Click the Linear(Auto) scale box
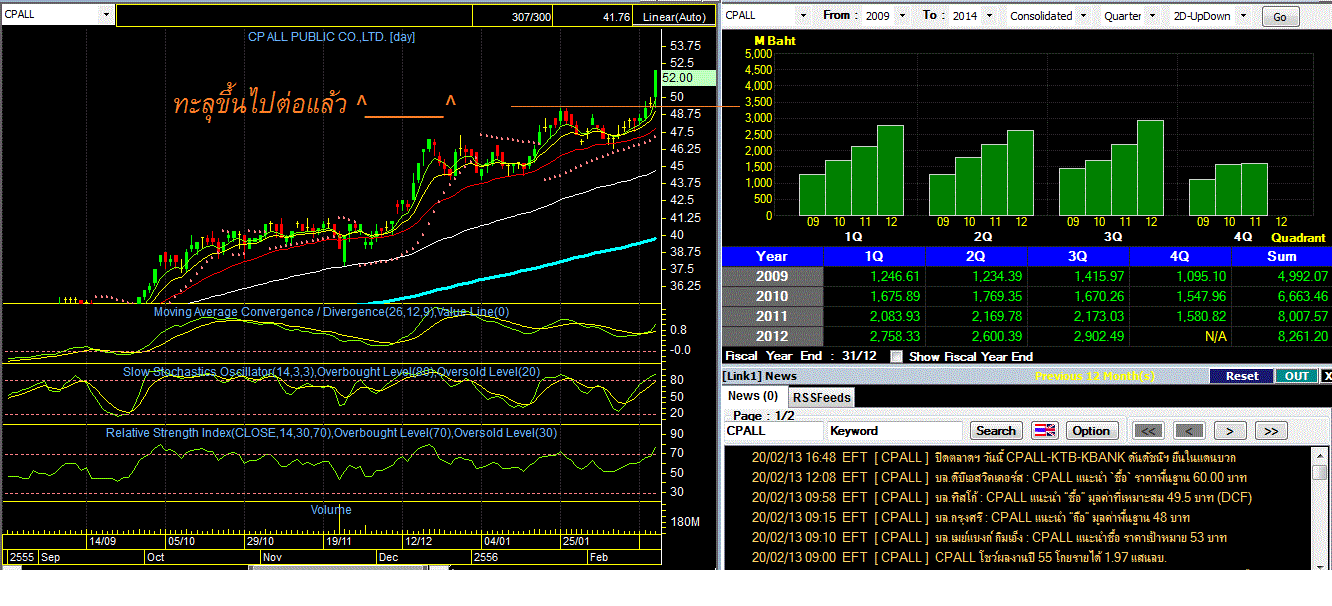Screen dimensions: 1332x606 tap(673, 17)
